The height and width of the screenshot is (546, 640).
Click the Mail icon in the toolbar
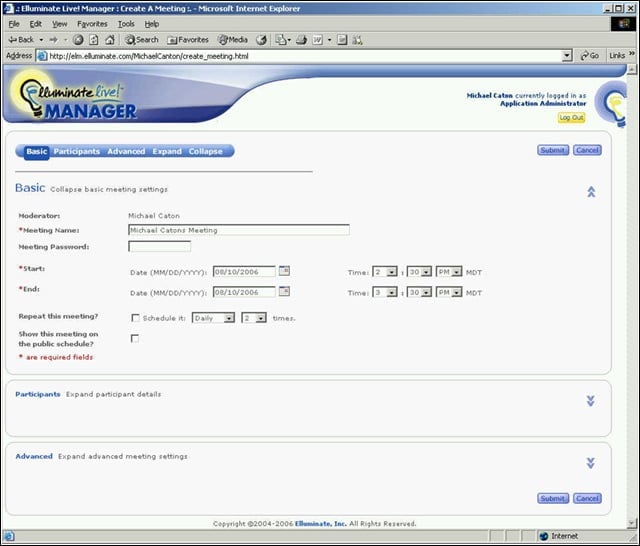coord(281,40)
